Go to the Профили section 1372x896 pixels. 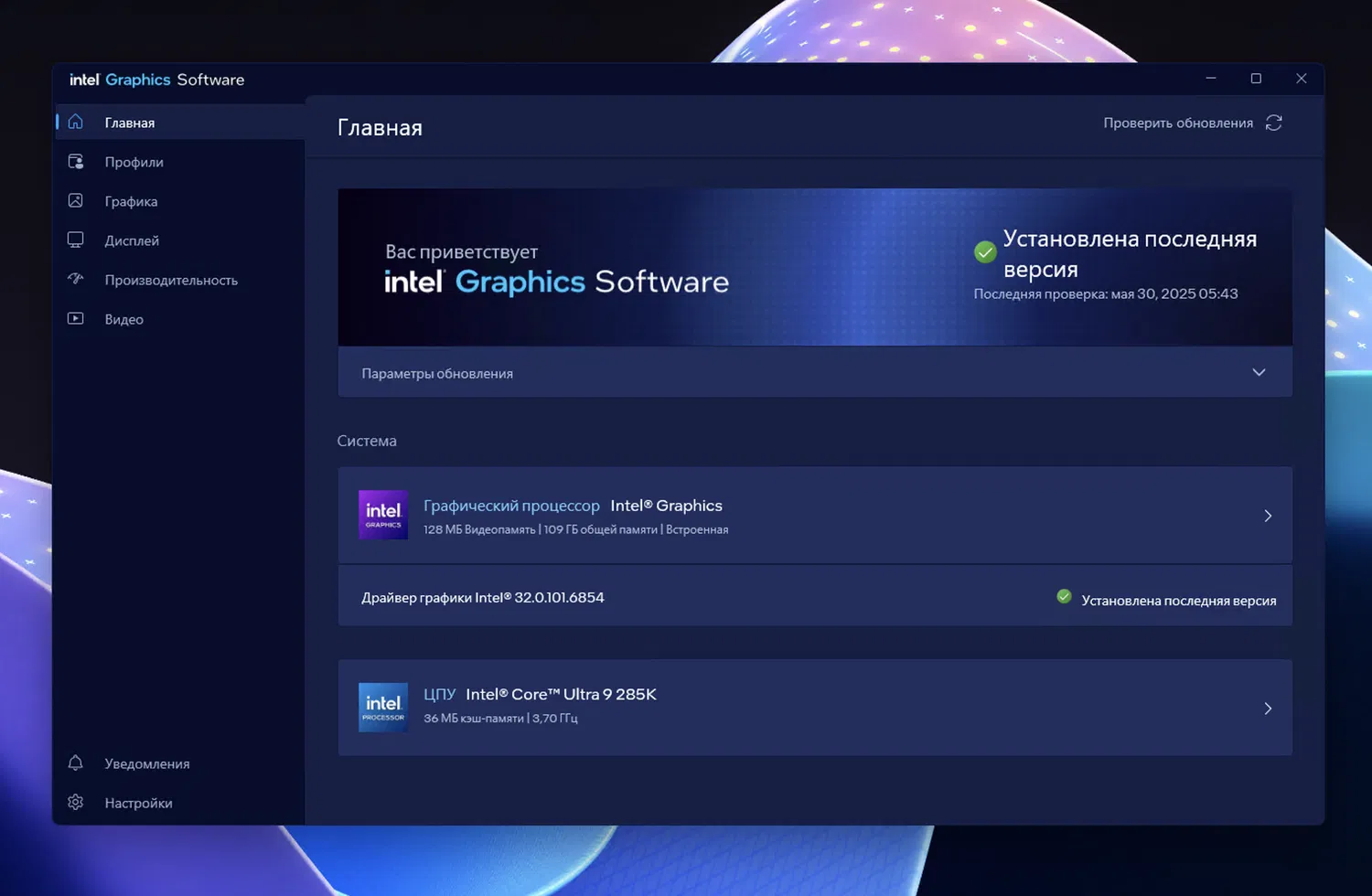[180, 162]
